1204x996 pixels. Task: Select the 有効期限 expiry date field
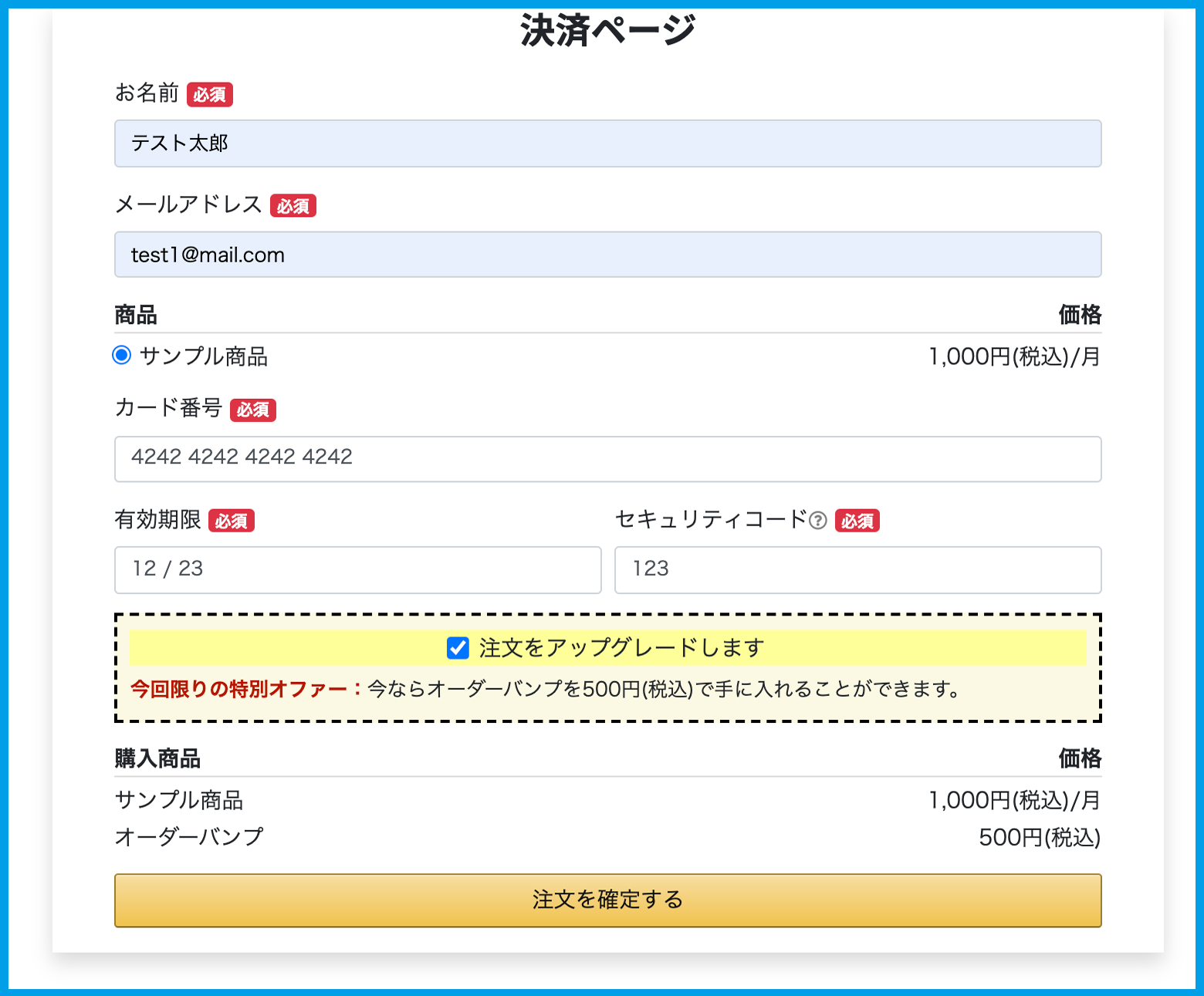click(x=357, y=569)
